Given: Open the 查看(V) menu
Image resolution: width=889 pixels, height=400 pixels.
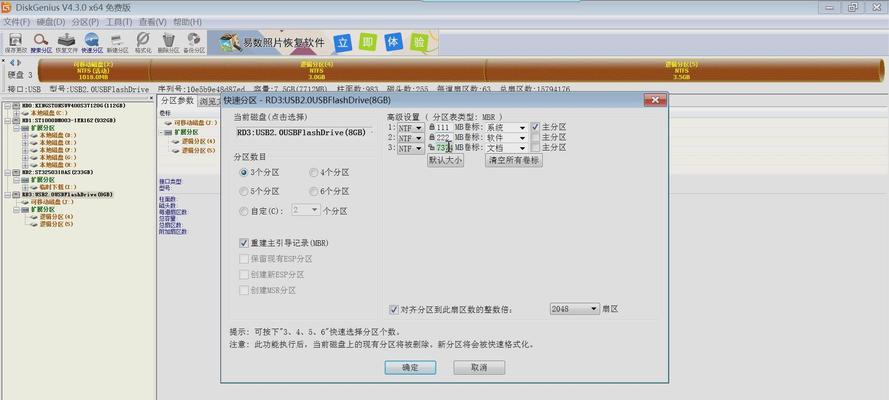Looking at the screenshot, I should point(153,22).
